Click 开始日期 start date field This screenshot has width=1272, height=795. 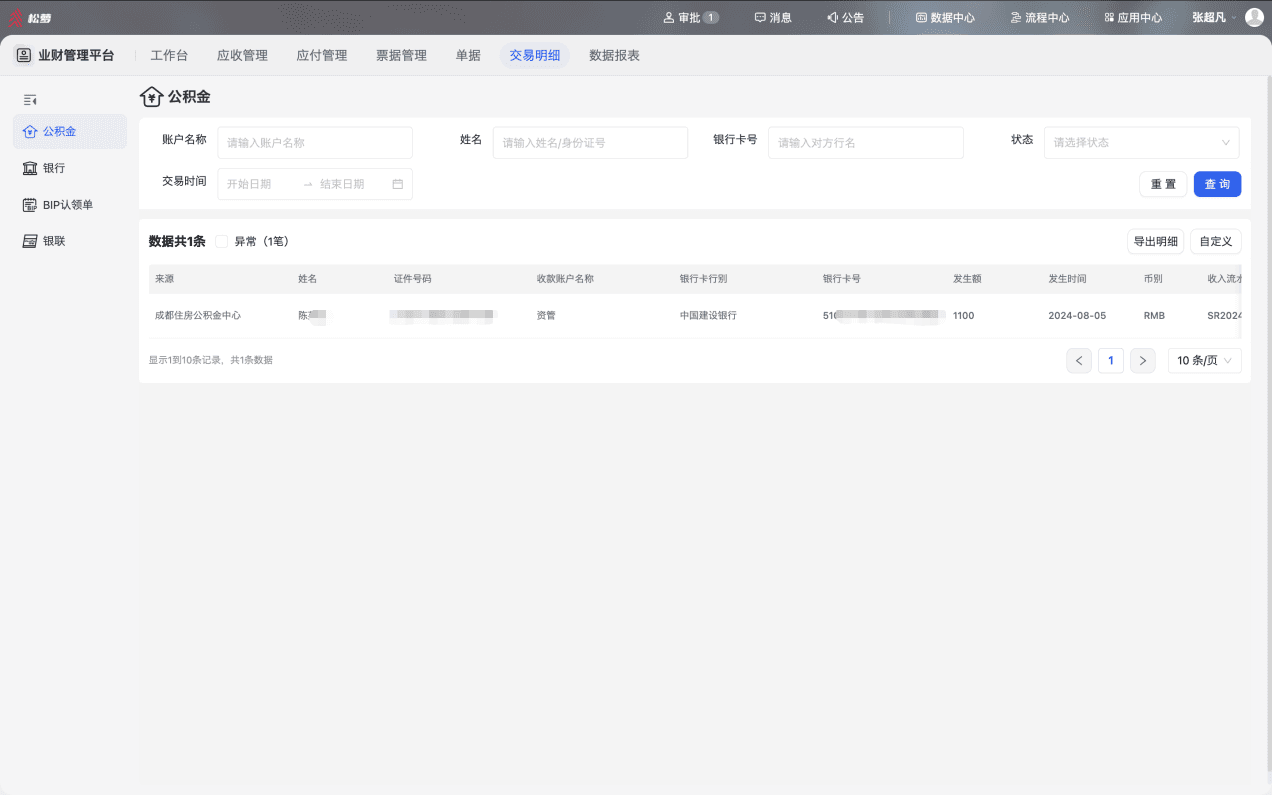point(258,184)
